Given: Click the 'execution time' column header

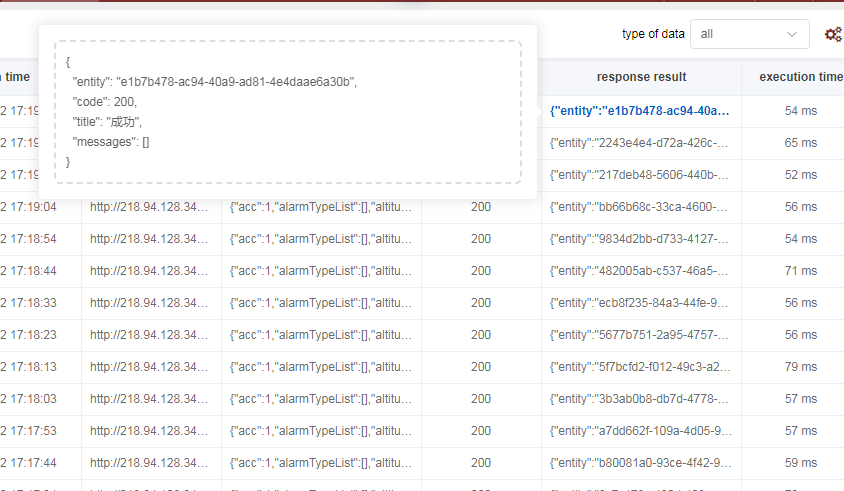Looking at the screenshot, I should pyautogui.click(x=800, y=77).
